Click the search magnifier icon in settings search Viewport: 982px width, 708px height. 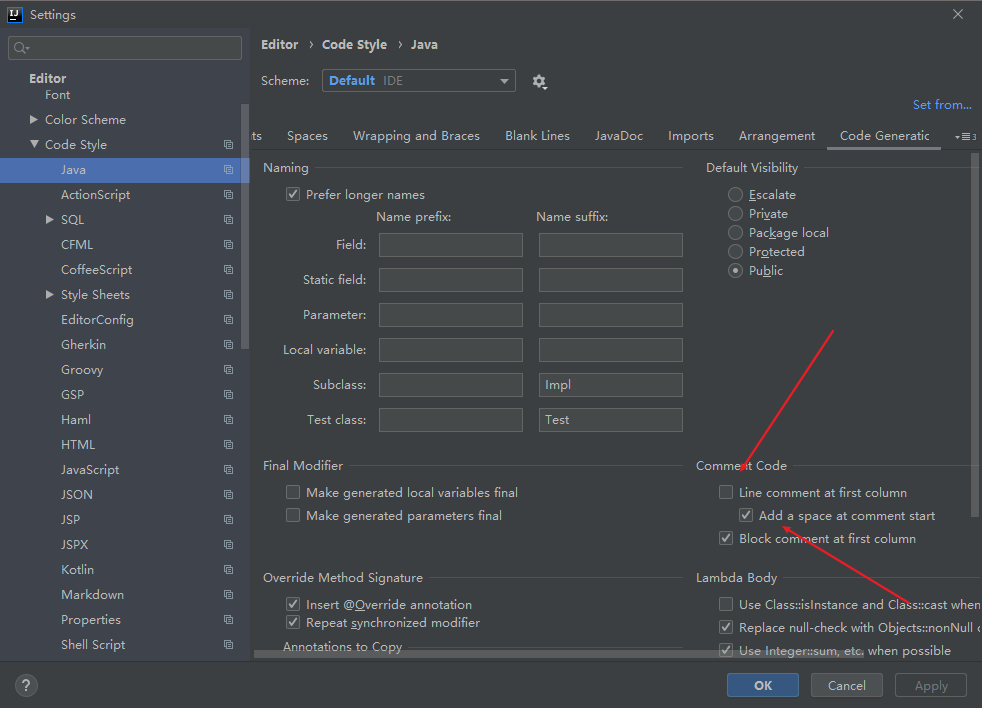coord(21,48)
